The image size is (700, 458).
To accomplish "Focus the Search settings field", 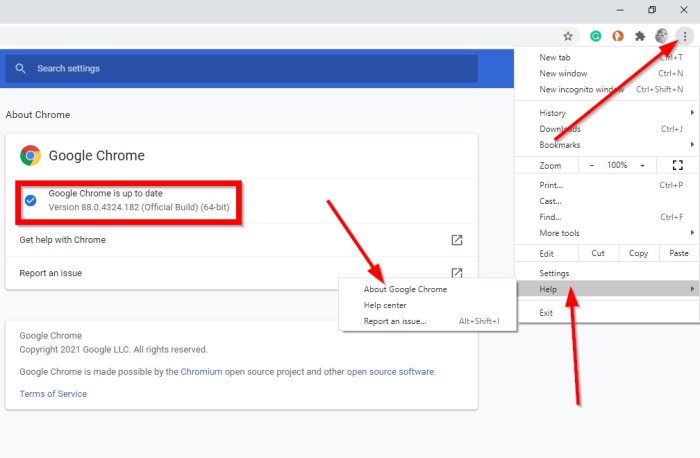I will coord(242,68).
